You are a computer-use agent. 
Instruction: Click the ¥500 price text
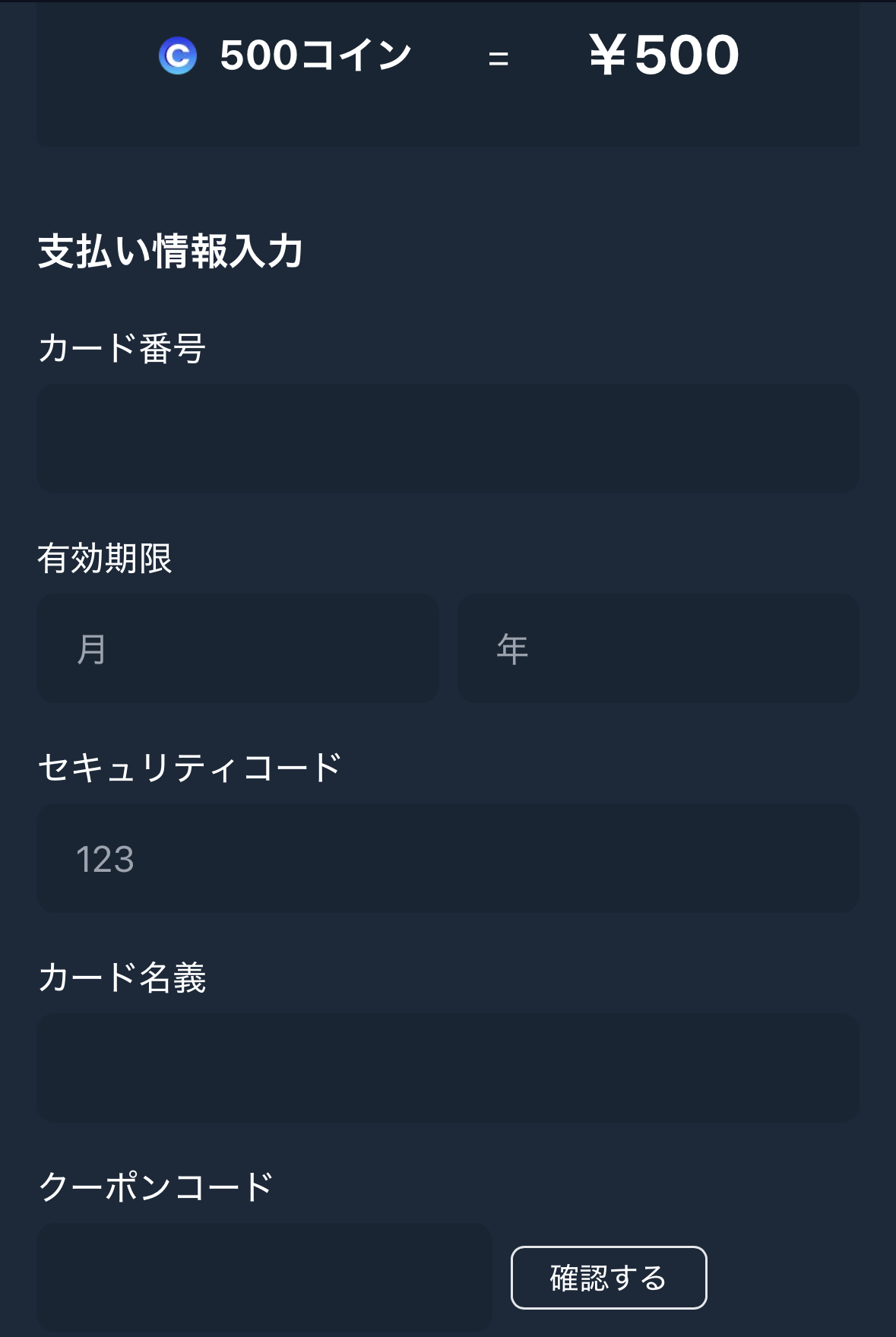[663, 55]
